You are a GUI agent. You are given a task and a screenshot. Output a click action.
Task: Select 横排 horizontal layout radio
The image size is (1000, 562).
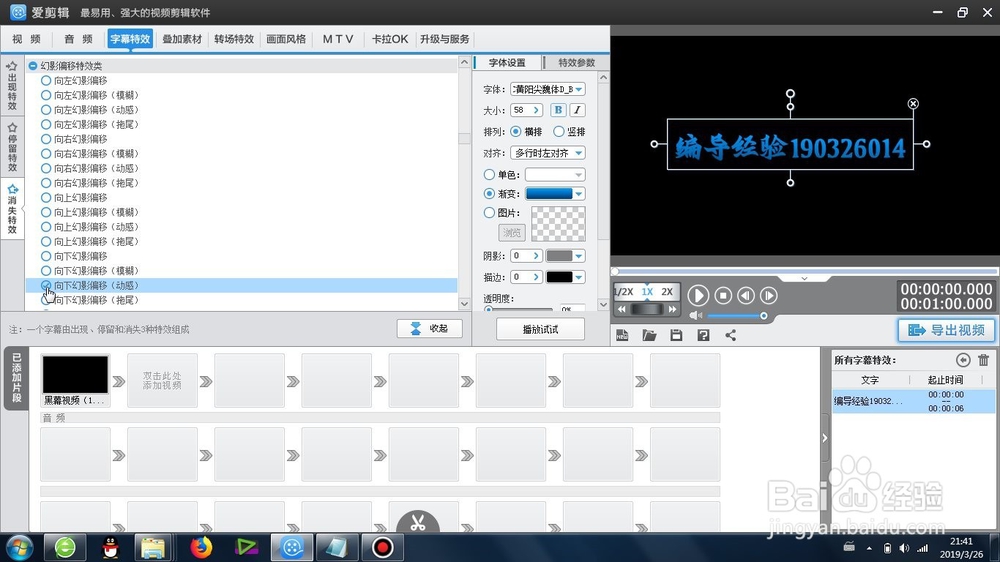pyautogui.click(x=515, y=131)
